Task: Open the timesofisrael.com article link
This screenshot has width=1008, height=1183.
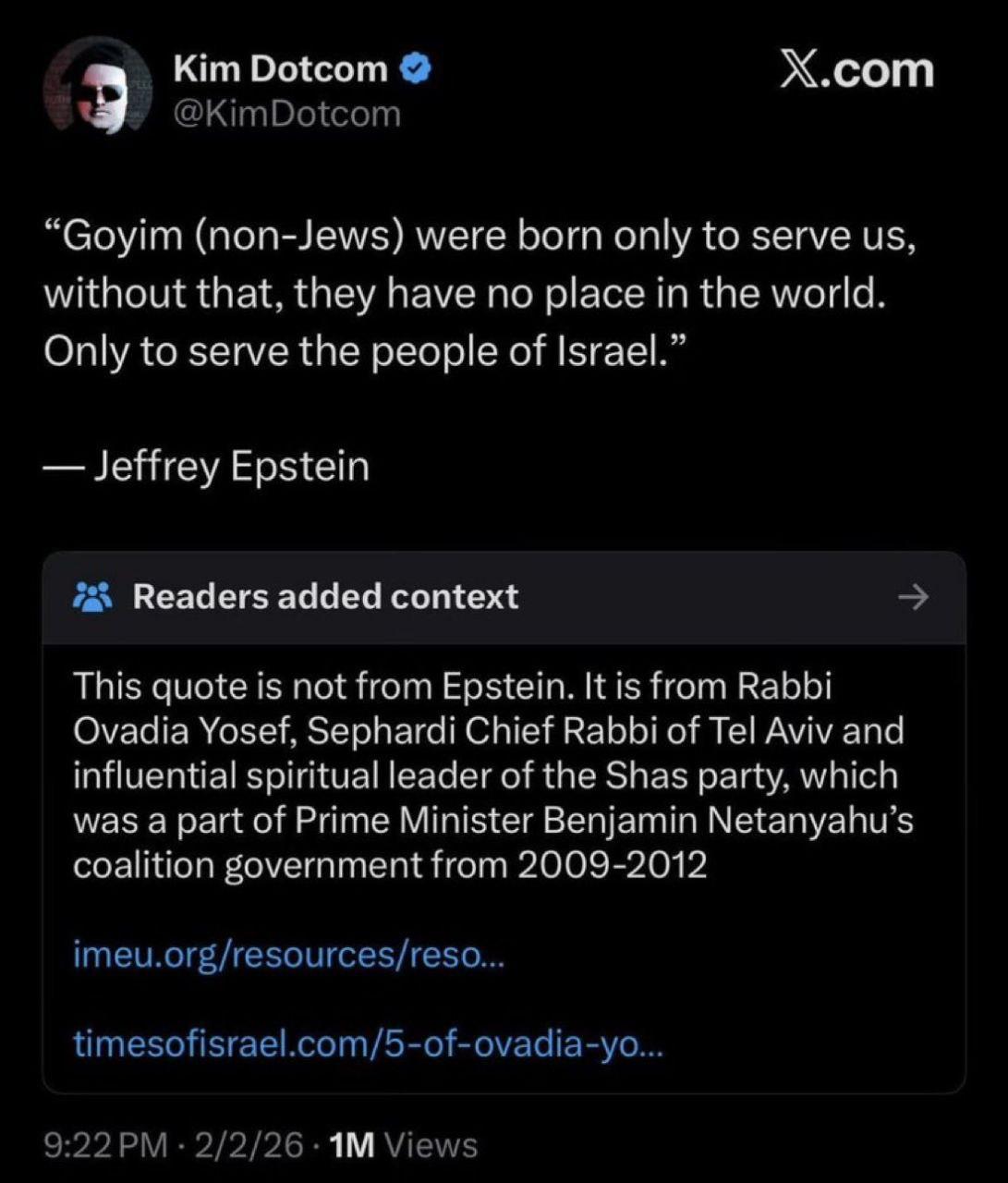Action: (x=368, y=1044)
